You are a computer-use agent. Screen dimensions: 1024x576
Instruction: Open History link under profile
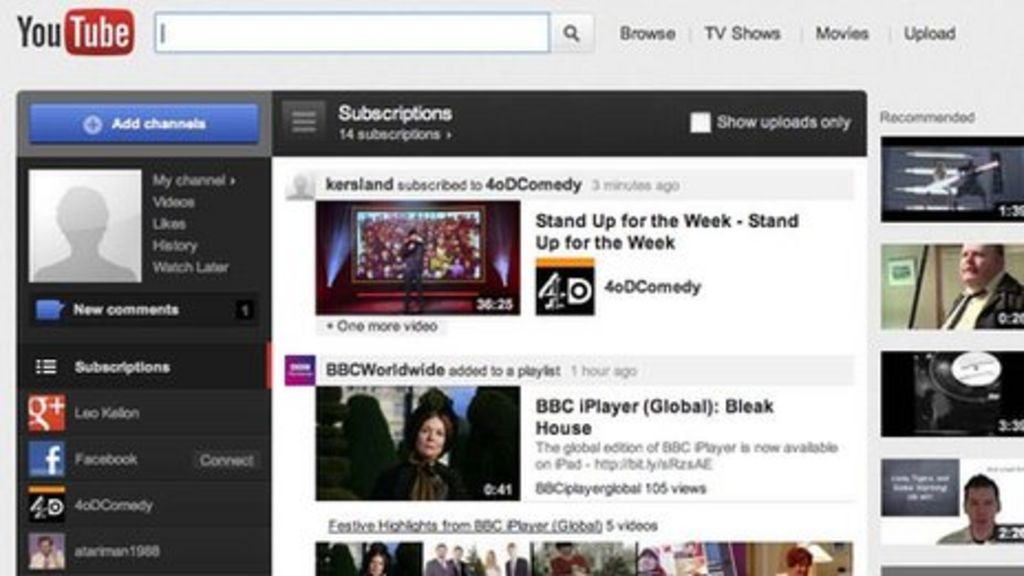(174, 246)
